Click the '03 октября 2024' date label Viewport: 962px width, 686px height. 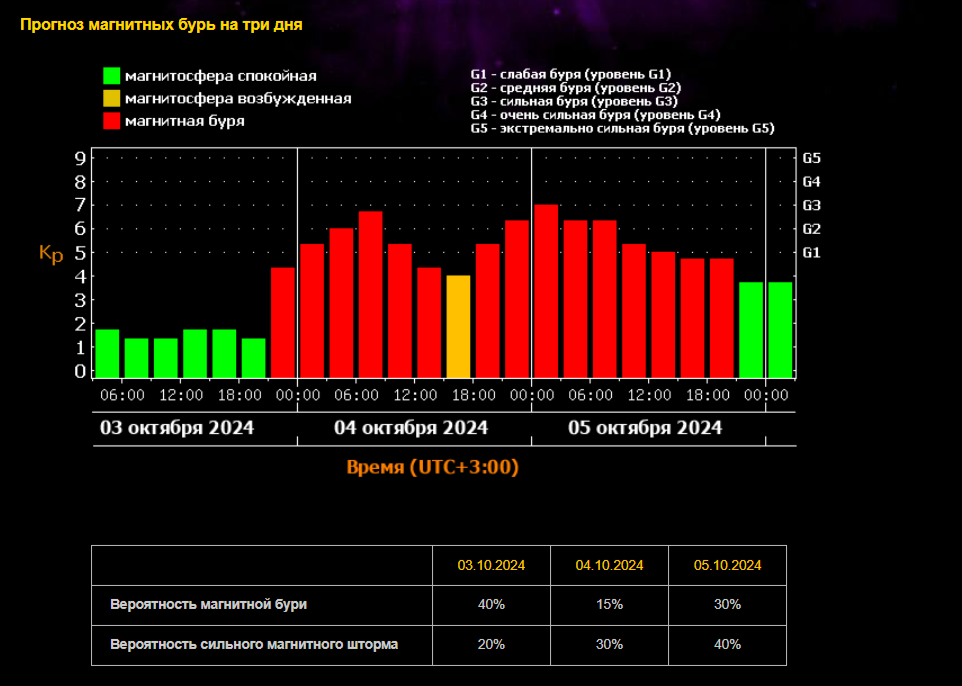tap(177, 428)
